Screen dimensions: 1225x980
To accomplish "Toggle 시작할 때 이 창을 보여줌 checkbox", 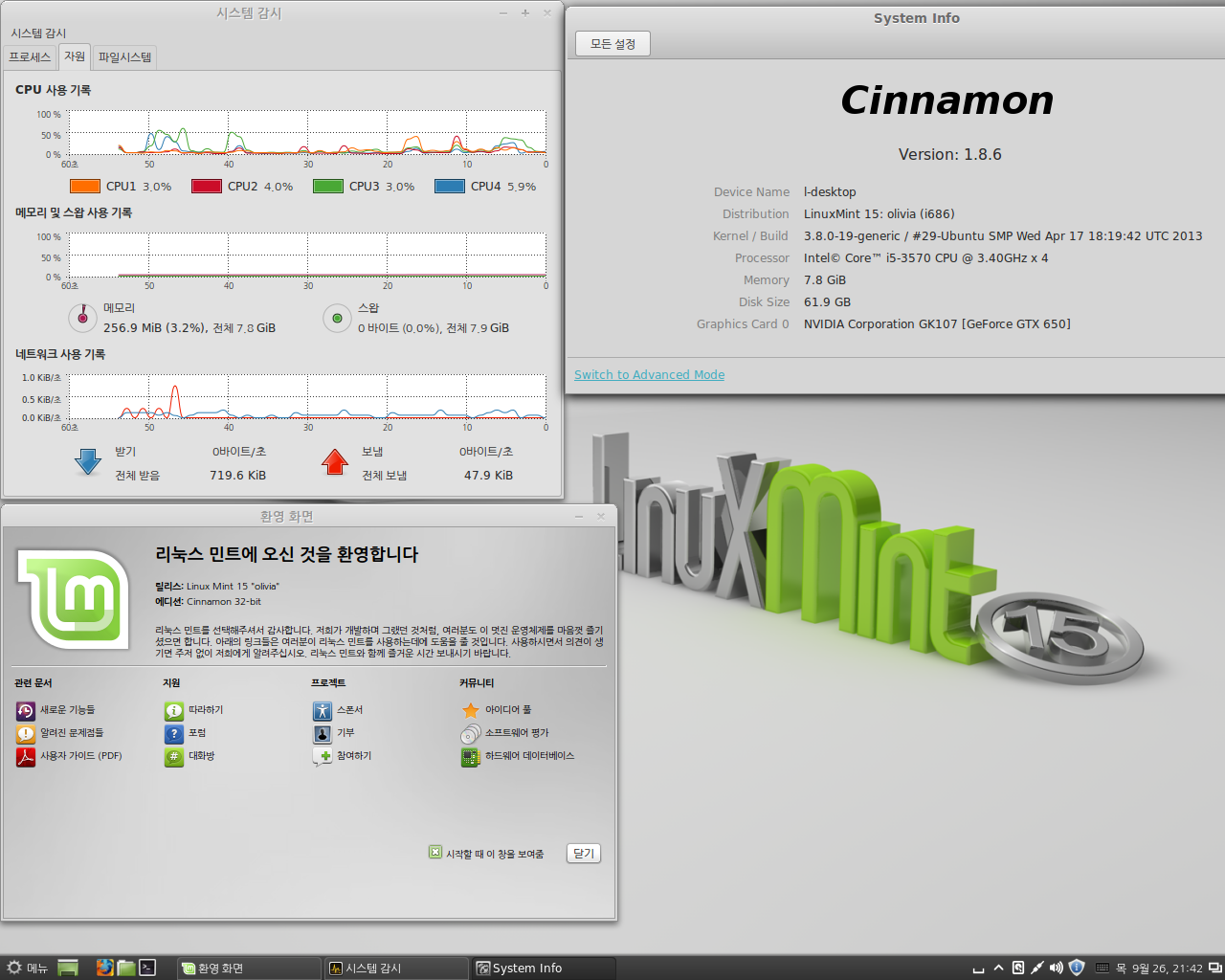I will click(435, 853).
